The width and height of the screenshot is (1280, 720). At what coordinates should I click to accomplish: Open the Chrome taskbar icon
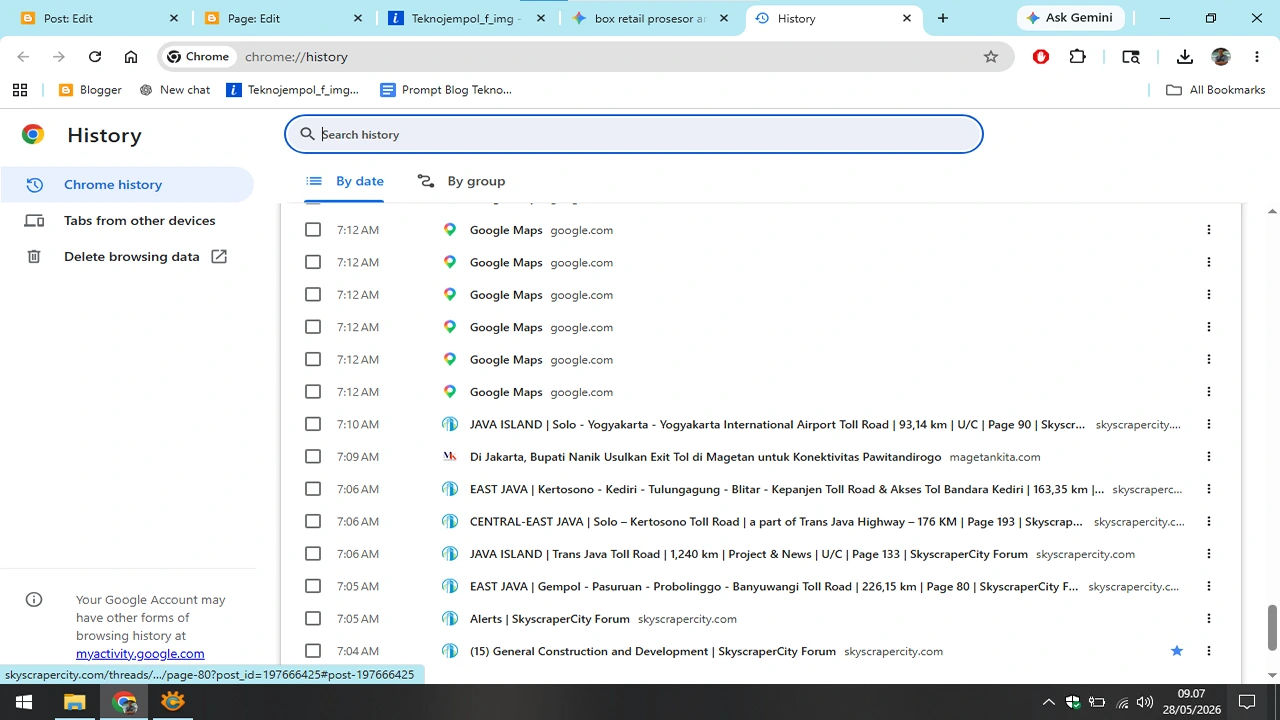click(x=124, y=702)
